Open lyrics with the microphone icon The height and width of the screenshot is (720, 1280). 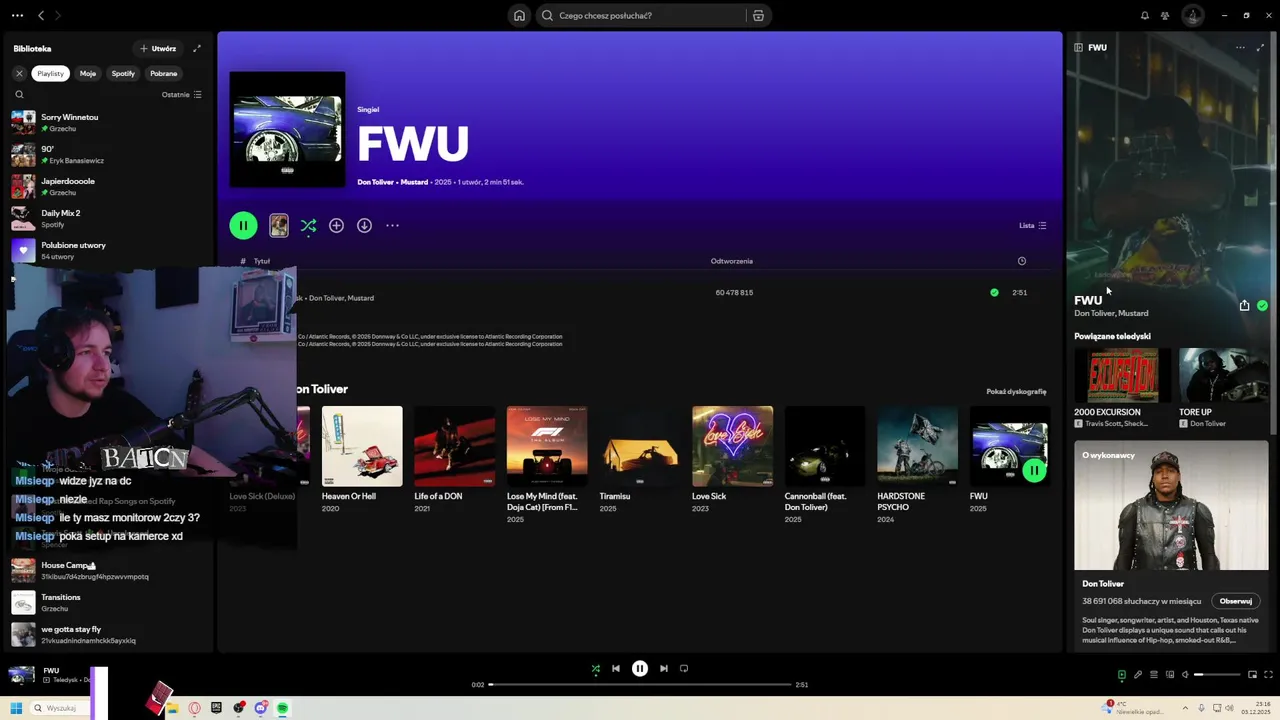[1137, 674]
